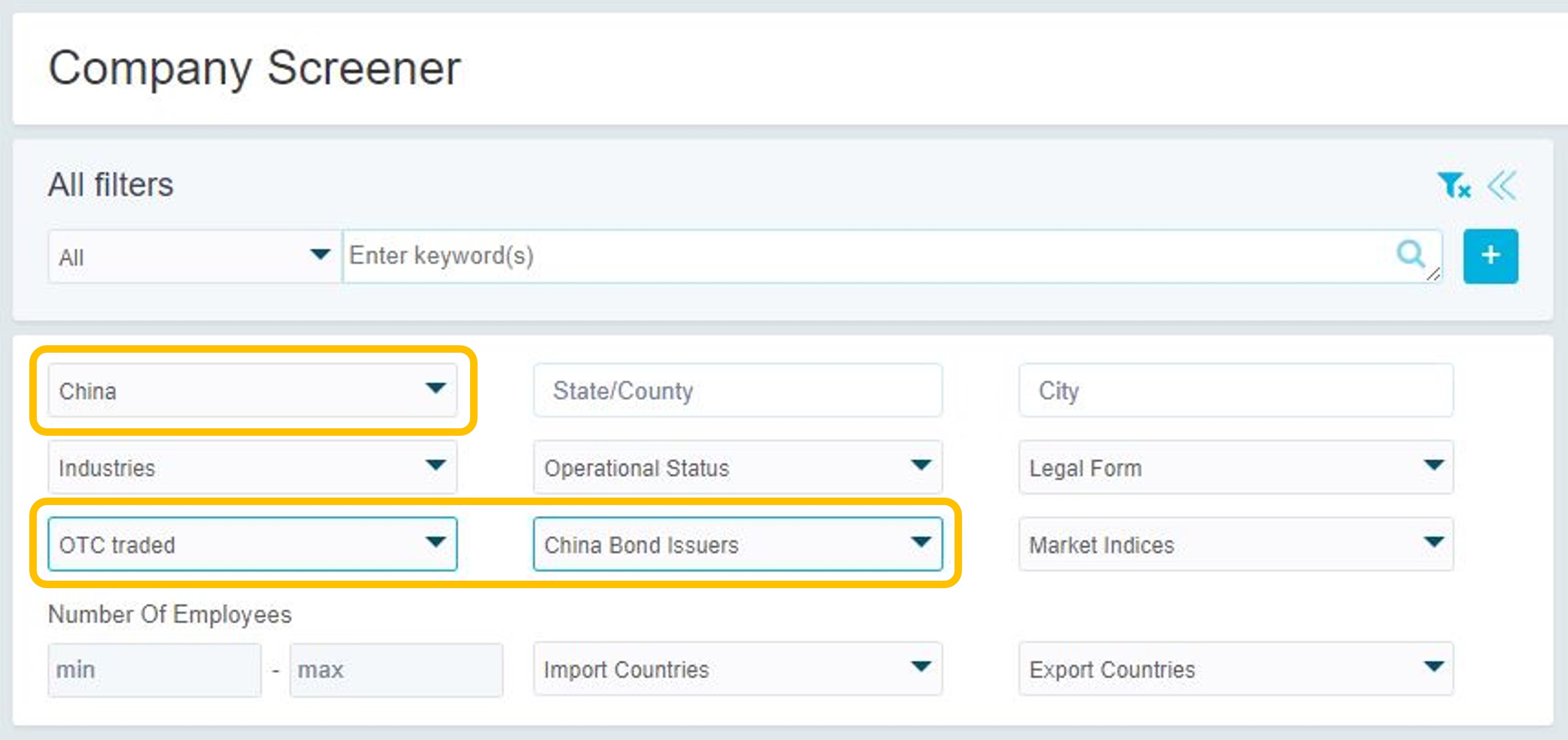This screenshot has width=1568, height=740.
Task: Collapse the All filters panel with the double-chevron icon
Action: tap(1502, 185)
